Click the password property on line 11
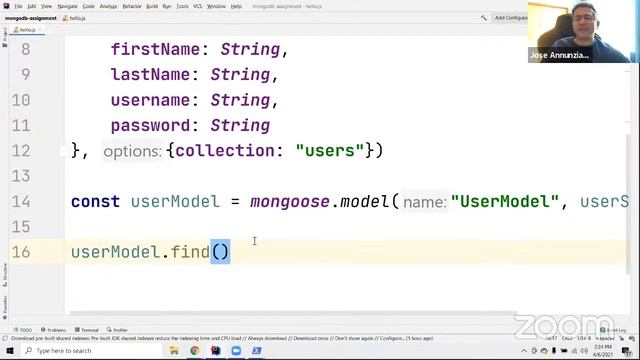 (151, 126)
